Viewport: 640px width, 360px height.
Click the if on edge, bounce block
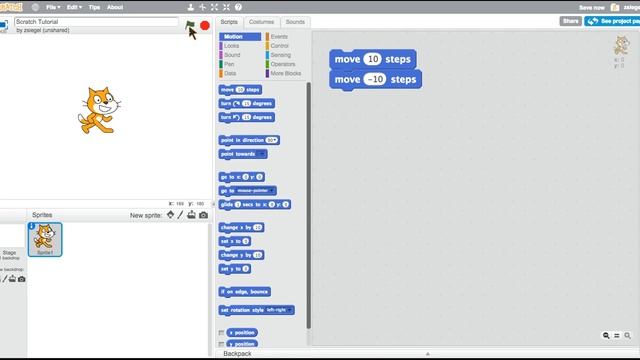(x=244, y=292)
